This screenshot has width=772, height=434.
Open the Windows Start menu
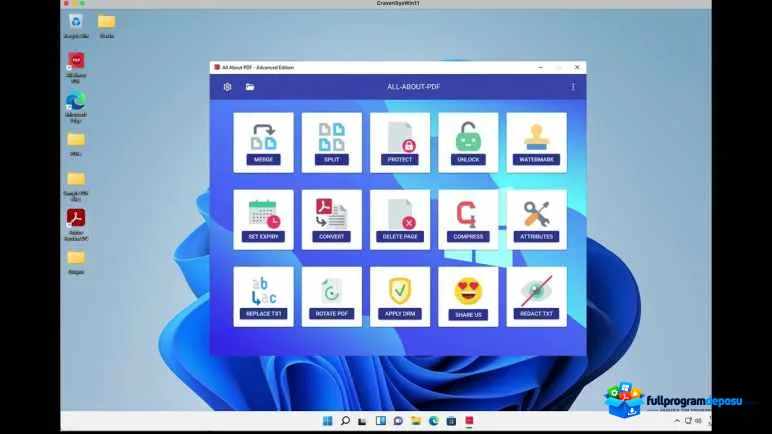(327, 421)
